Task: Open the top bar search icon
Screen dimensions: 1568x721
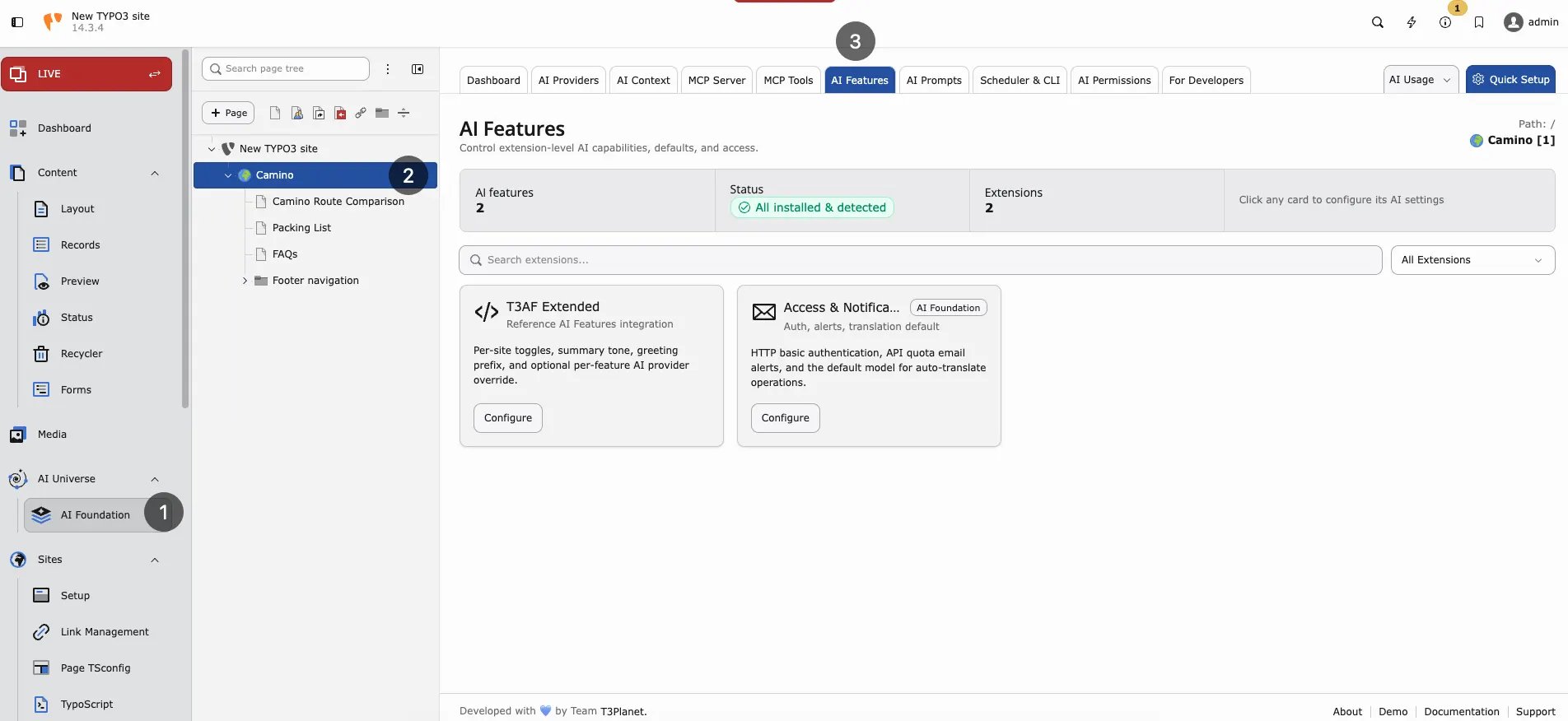Action: (1377, 22)
